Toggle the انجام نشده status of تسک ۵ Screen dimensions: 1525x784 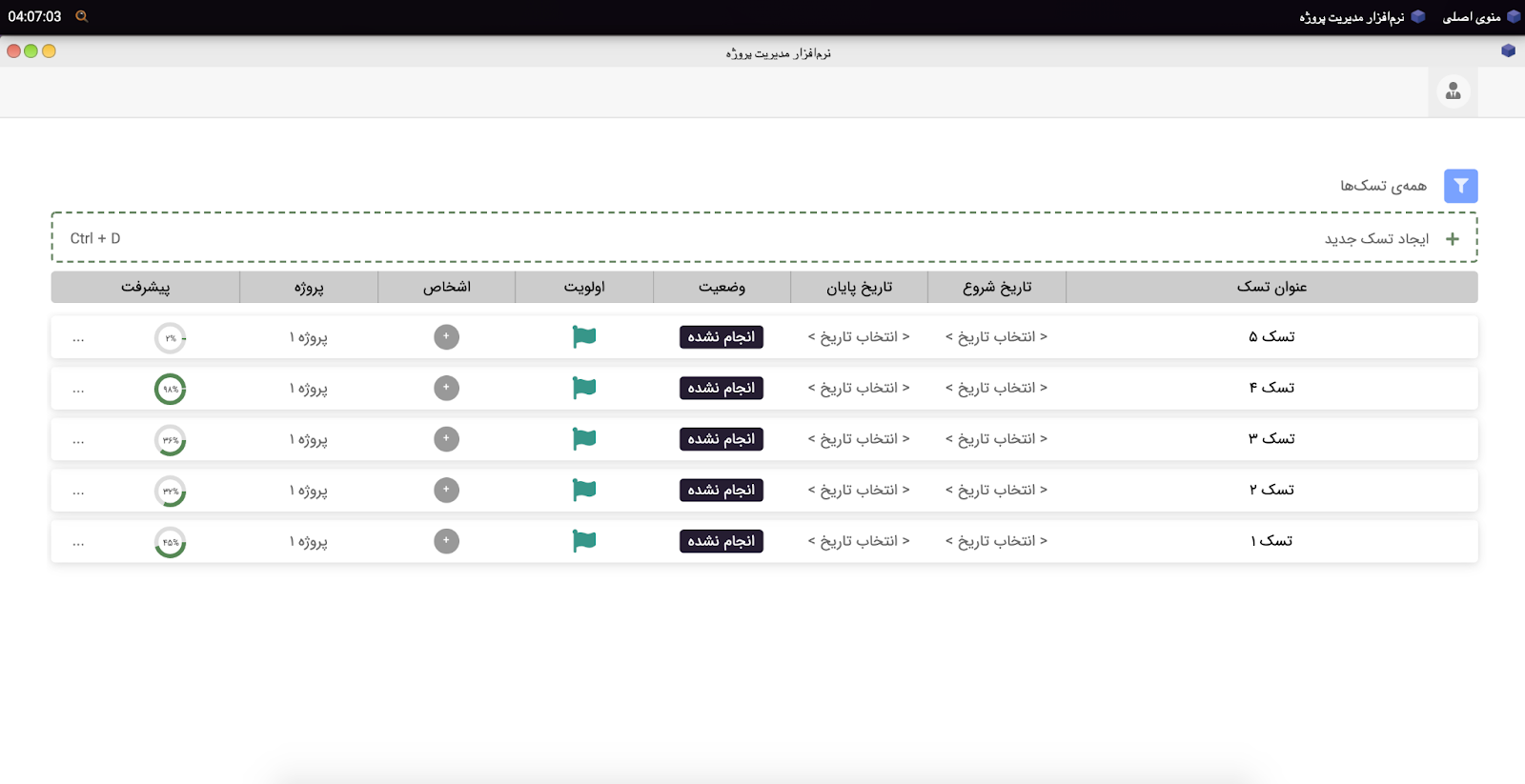(x=722, y=337)
